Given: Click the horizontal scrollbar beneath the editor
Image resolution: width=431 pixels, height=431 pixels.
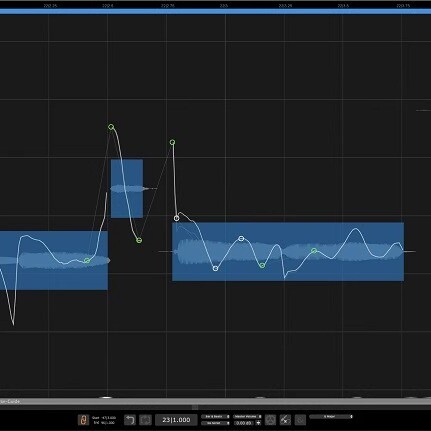Looking at the screenshot, I should coord(215,401).
